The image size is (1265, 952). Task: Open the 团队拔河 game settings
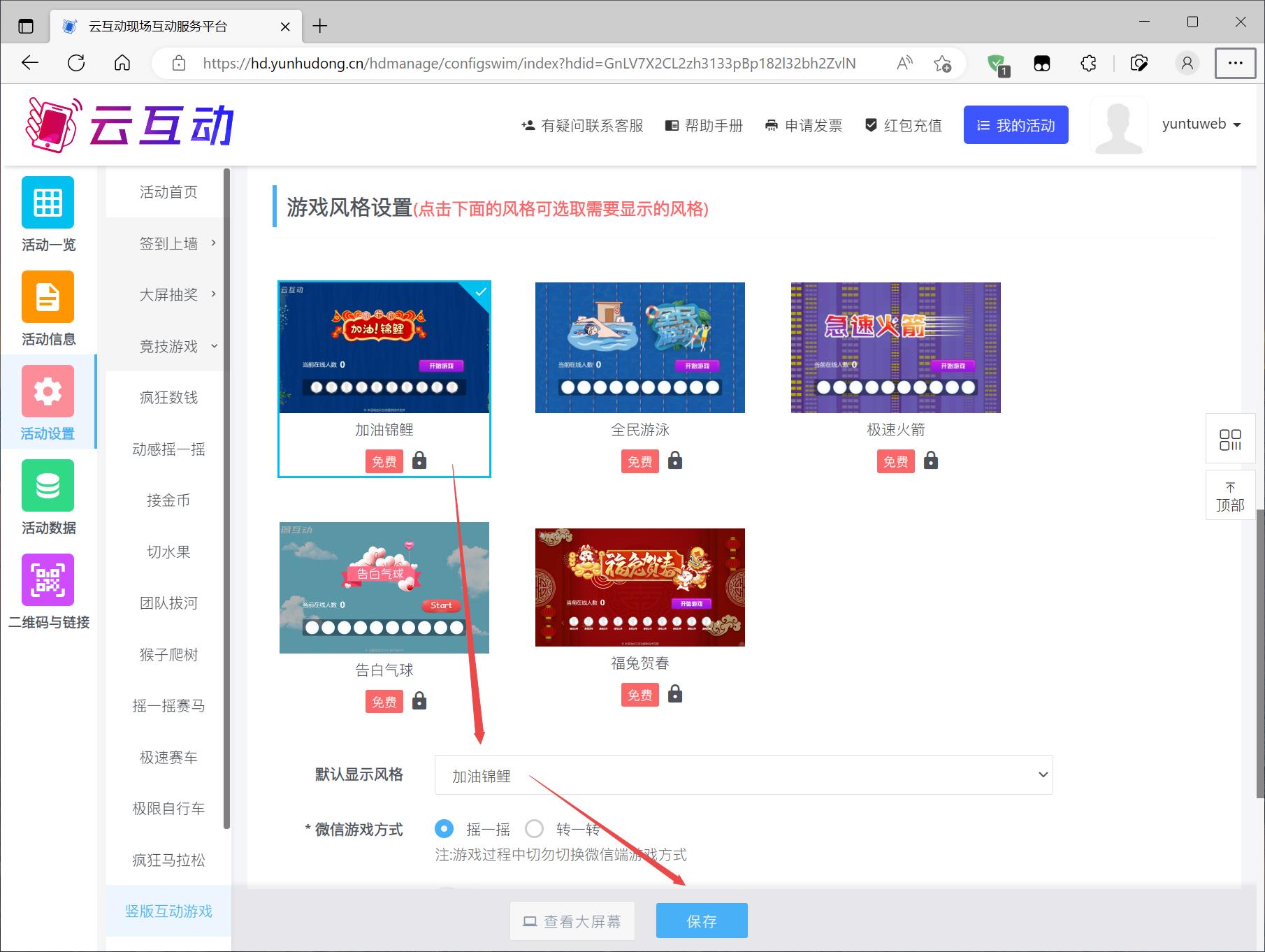click(168, 603)
